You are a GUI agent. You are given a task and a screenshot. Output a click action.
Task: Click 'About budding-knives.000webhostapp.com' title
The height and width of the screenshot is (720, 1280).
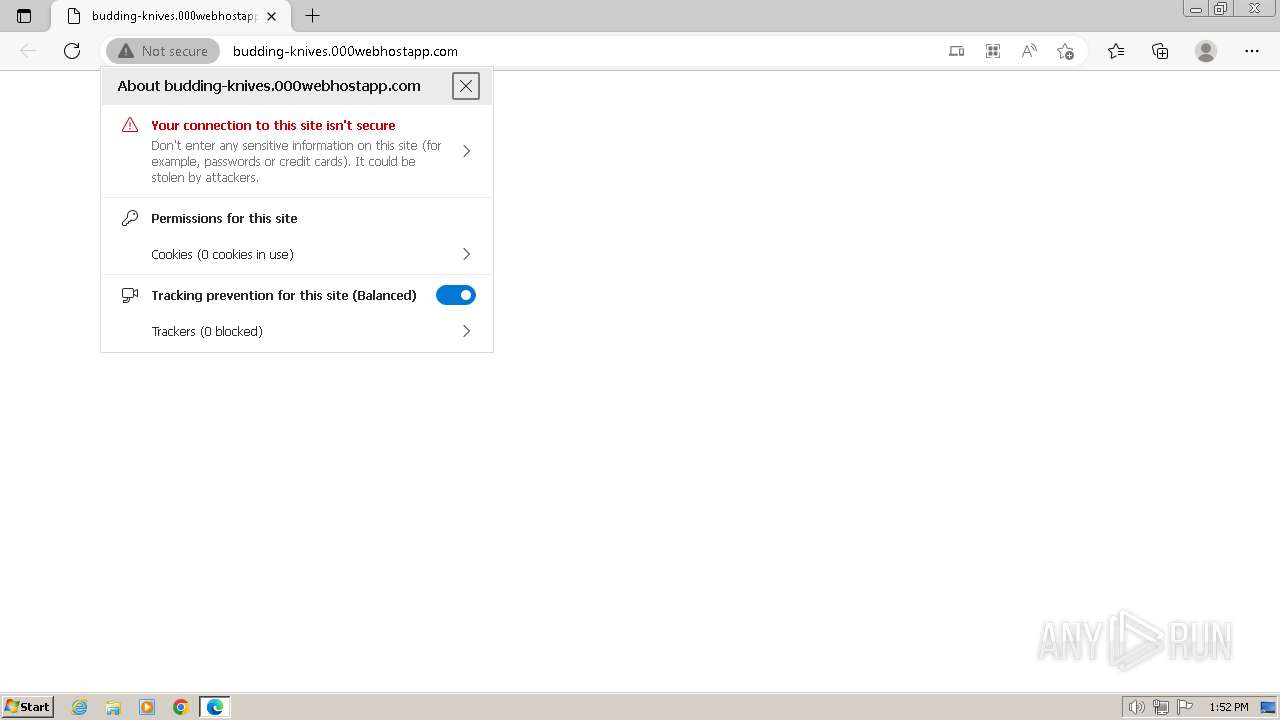[269, 86]
